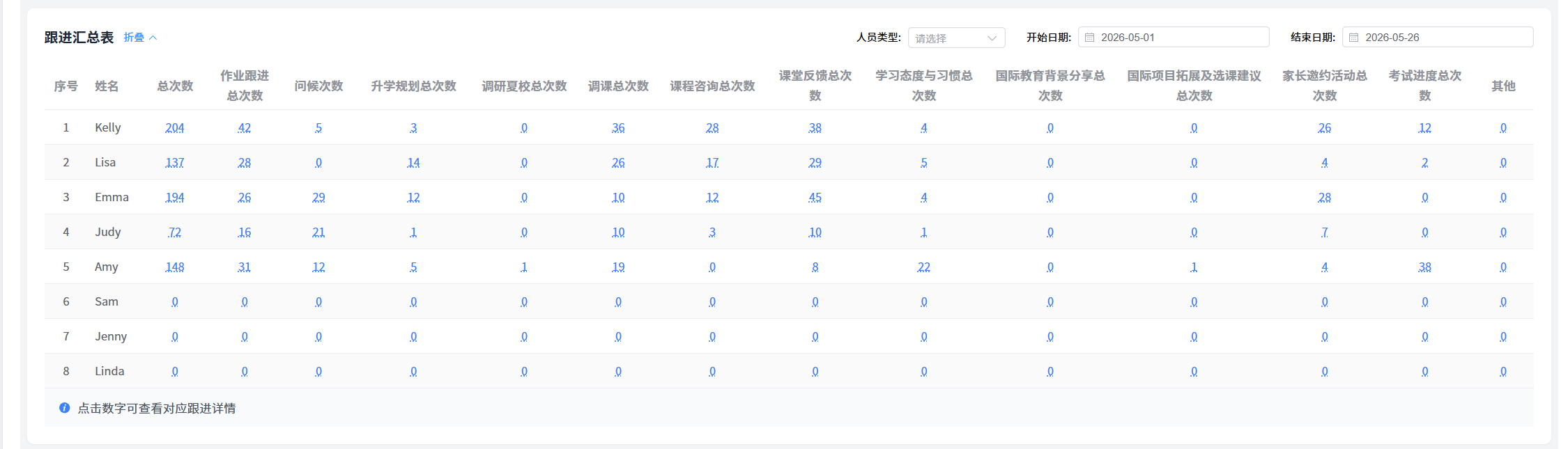The height and width of the screenshot is (449, 1568).
Task: Open Judy's 问候次数 value 21
Action: (x=318, y=233)
